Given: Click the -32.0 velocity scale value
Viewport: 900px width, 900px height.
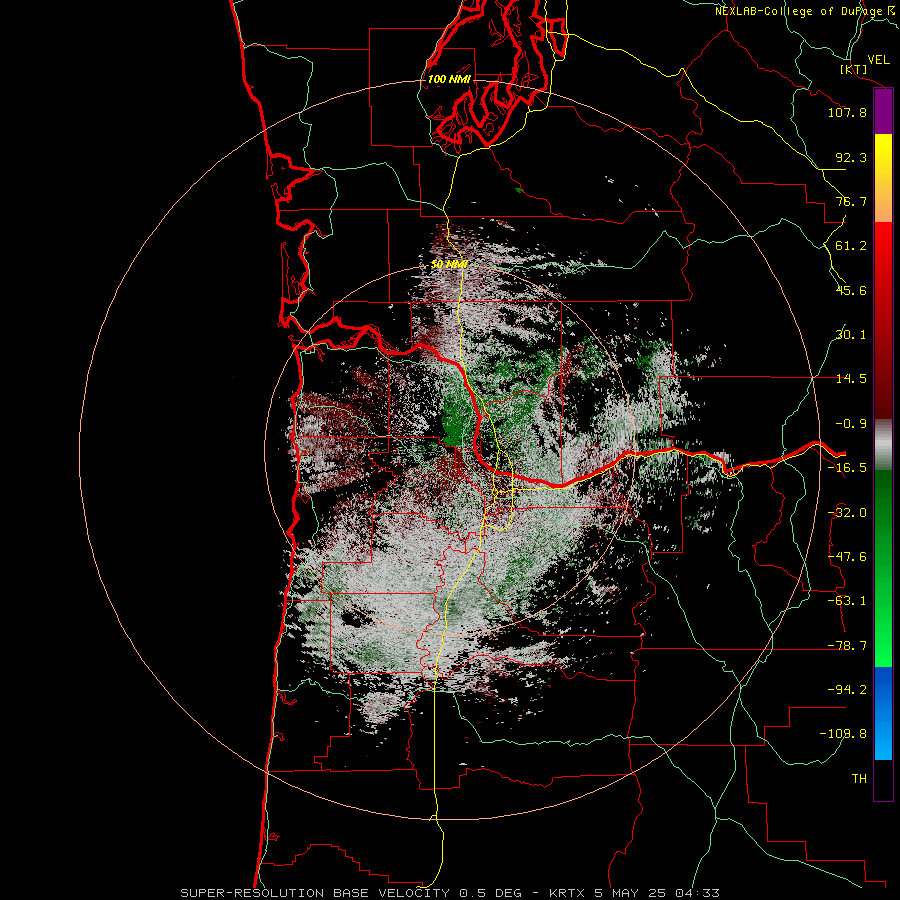Looking at the screenshot, I should click(847, 513).
